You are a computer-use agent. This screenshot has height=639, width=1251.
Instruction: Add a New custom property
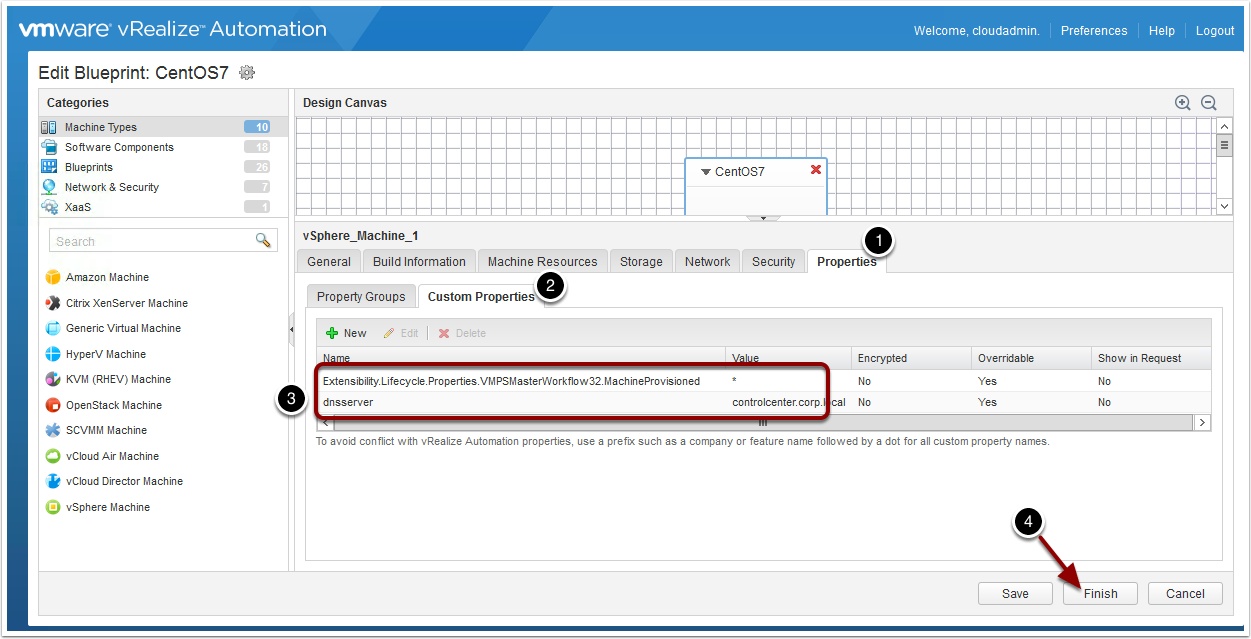[346, 333]
